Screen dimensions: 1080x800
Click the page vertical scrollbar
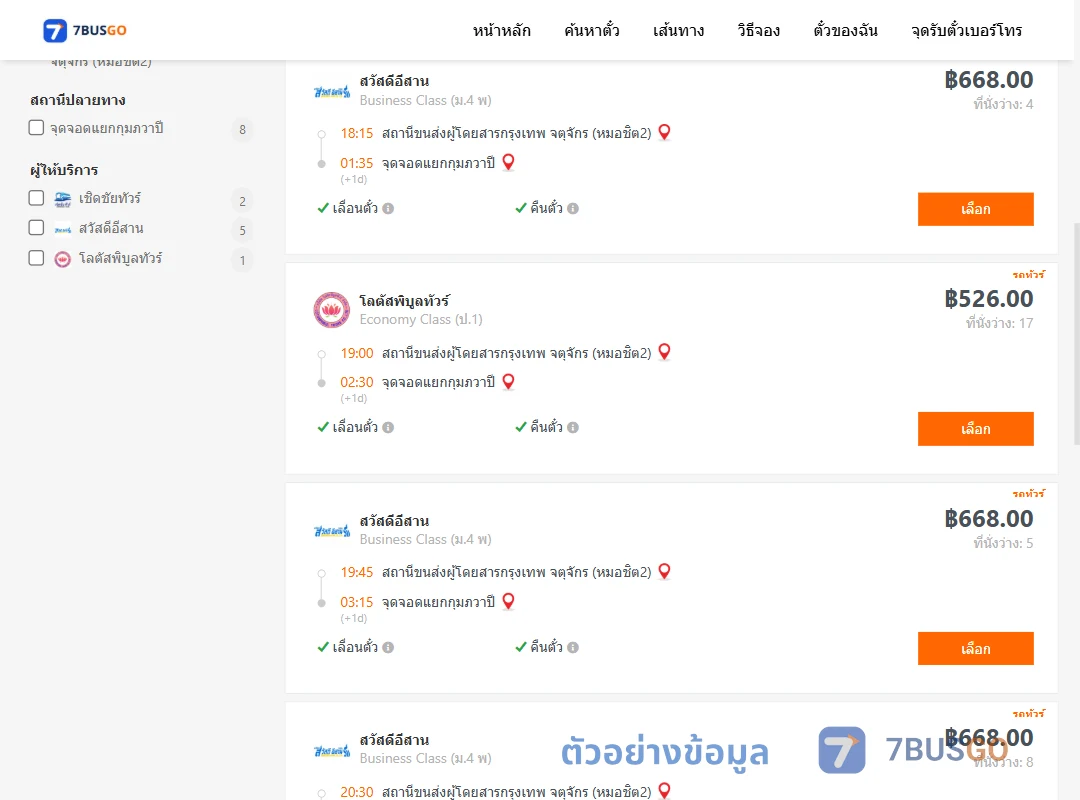(1077, 334)
